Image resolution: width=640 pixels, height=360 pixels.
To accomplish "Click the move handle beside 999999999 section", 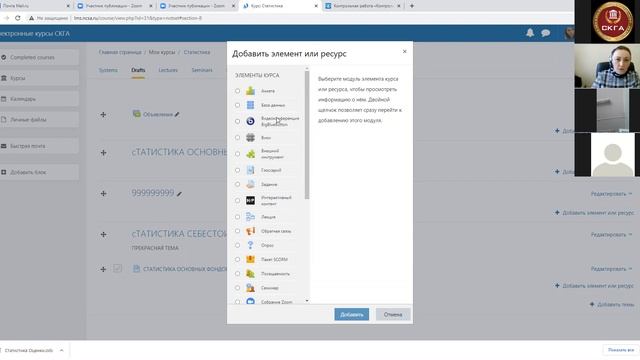I will tap(103, 193).
